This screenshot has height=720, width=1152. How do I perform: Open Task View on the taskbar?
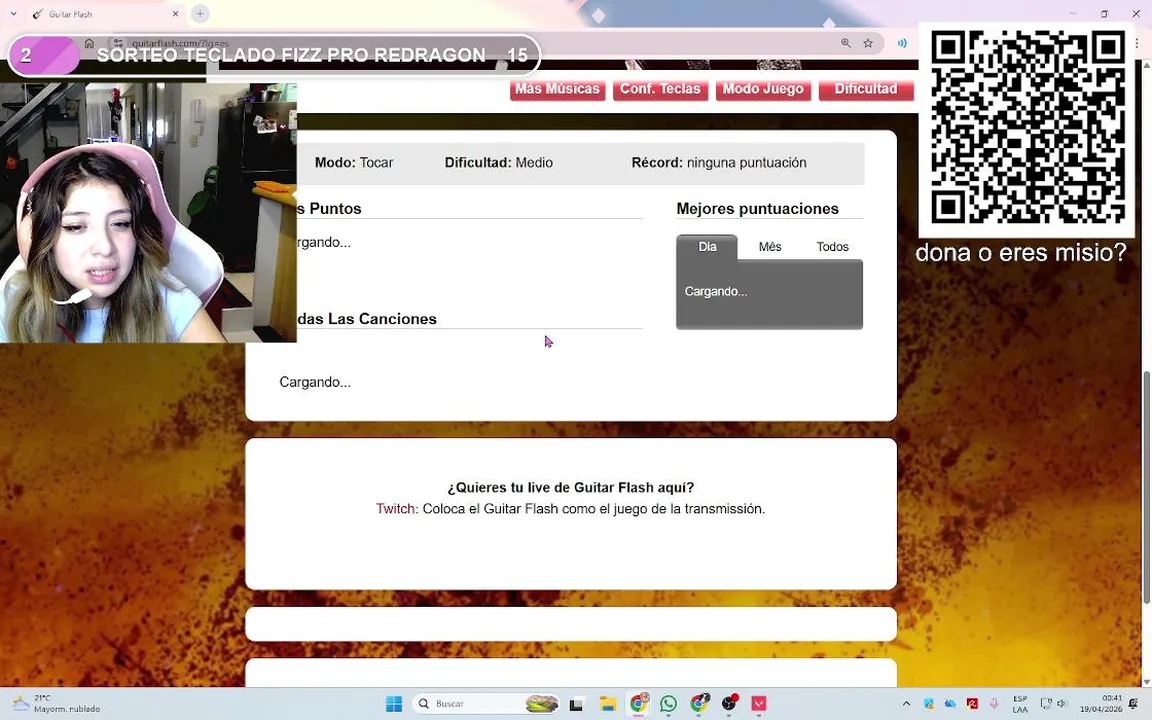pyautogui.click(x=577, y=704)
